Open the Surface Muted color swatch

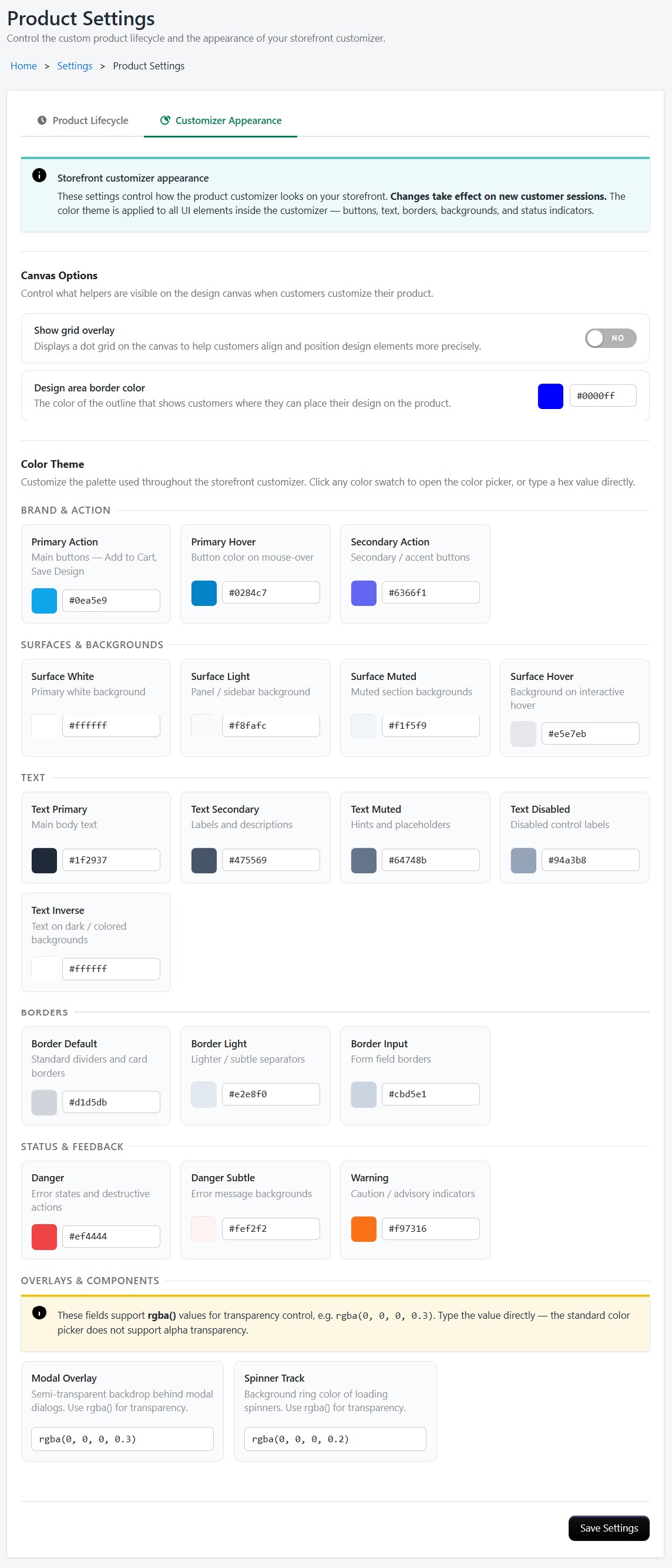[364, 726]
